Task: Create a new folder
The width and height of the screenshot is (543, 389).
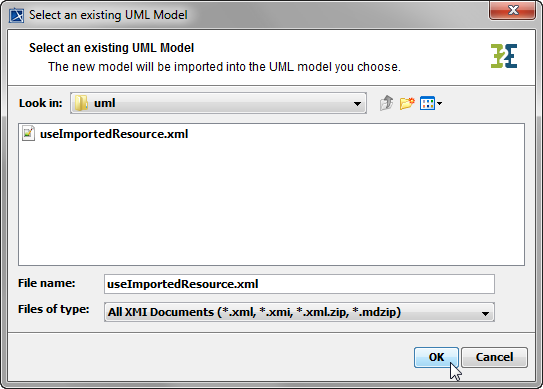Action: (x=407, y=103)
